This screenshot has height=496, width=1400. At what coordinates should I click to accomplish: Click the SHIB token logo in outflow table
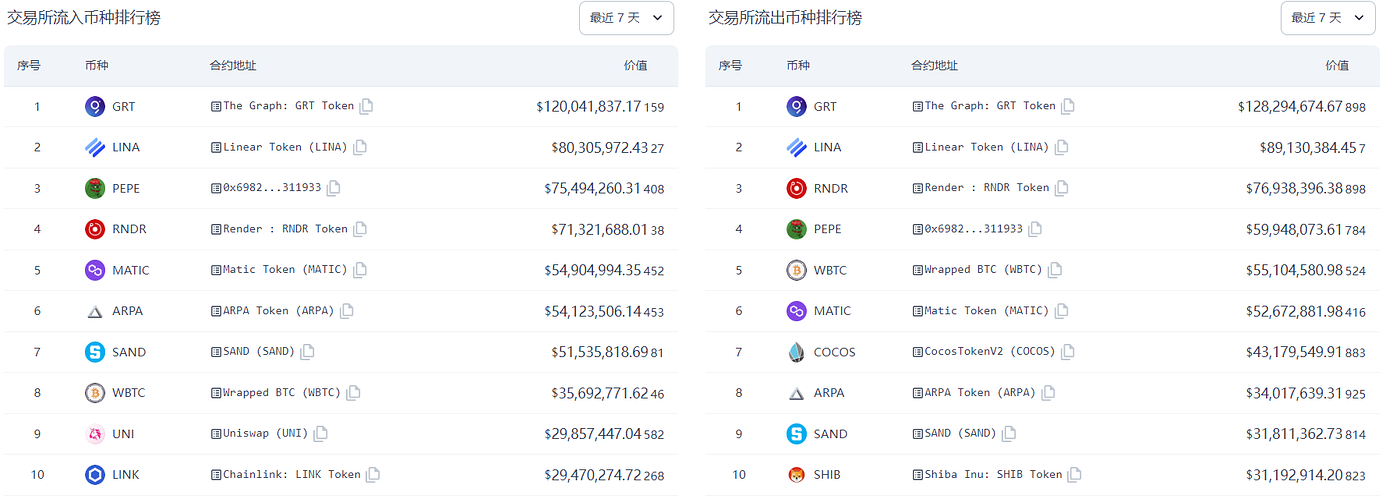coord(796,475)
